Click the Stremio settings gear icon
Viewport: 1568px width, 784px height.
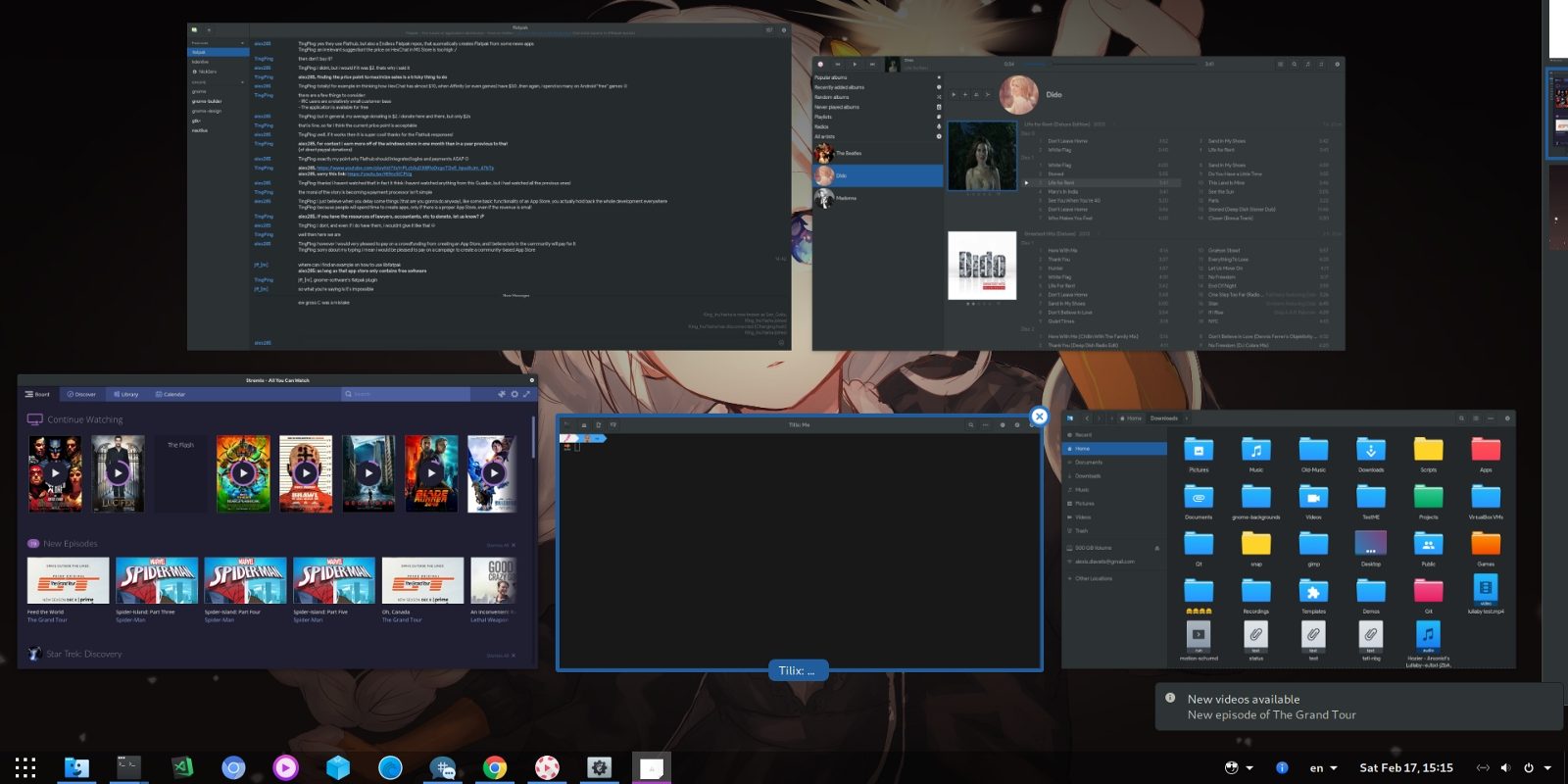pos(514,394)
